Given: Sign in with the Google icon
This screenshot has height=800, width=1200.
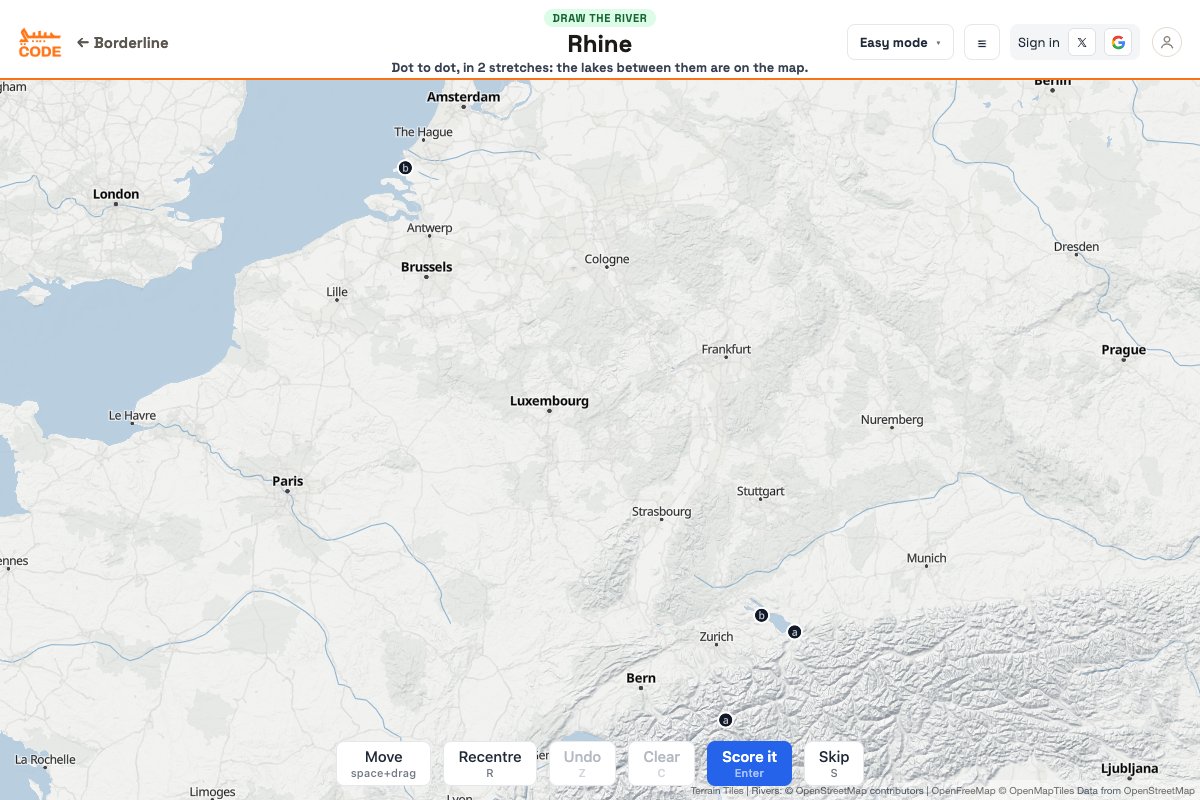Looking at the screenshot, I should pyautogui.click(x=1118, y=43).
